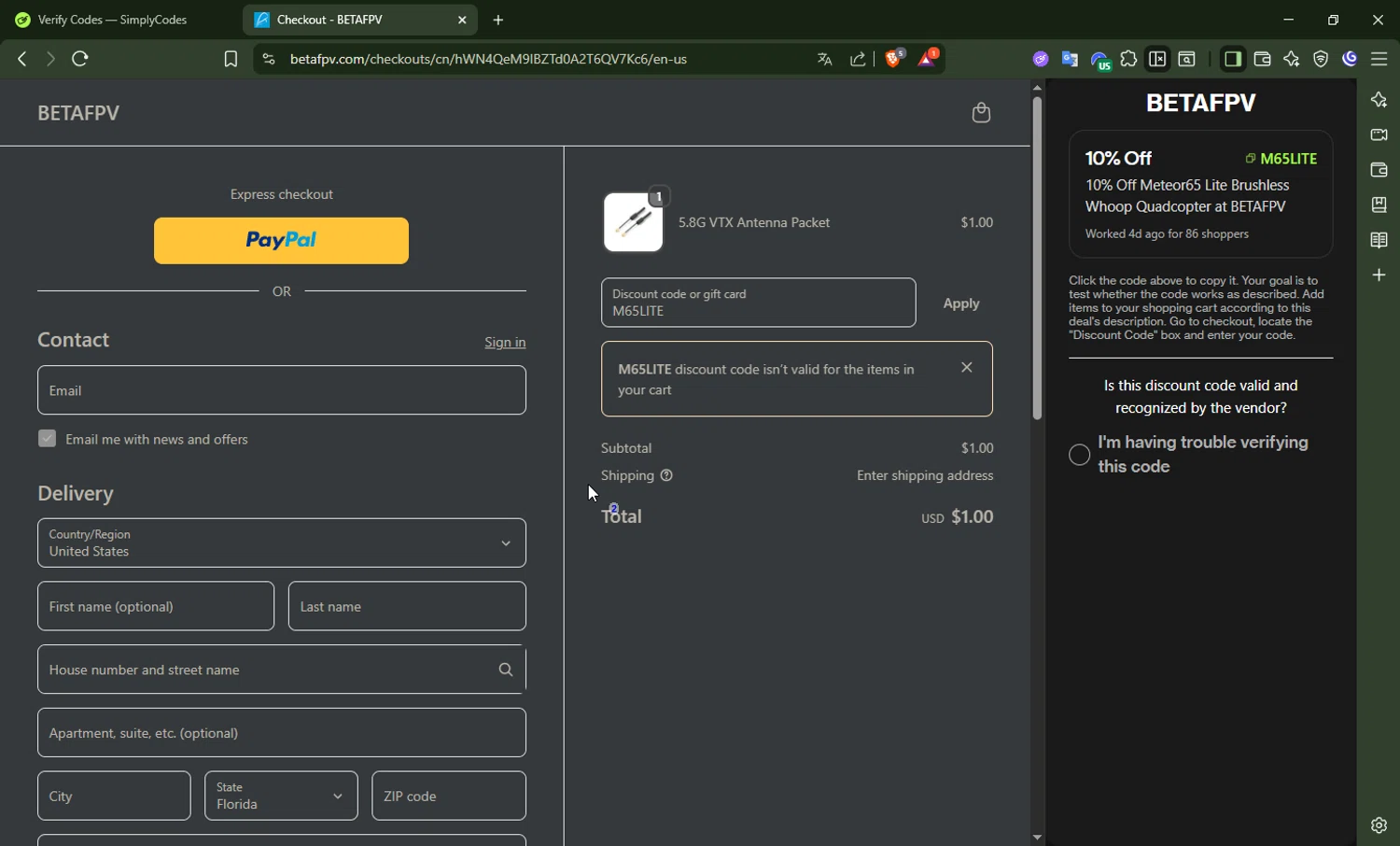Toggle the browser sidebar panel
This screenshot has height=846, width=1400.
point(1232,59)
